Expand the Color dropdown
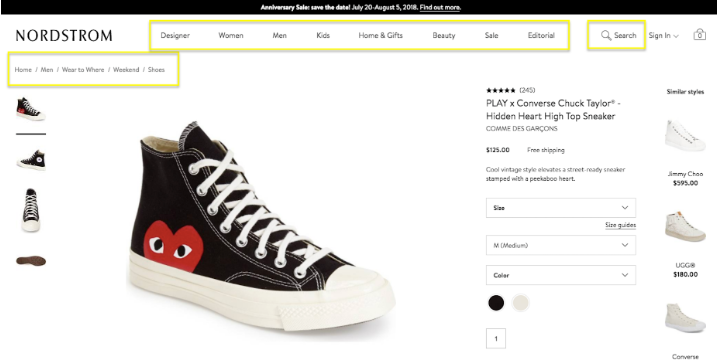 561,275
